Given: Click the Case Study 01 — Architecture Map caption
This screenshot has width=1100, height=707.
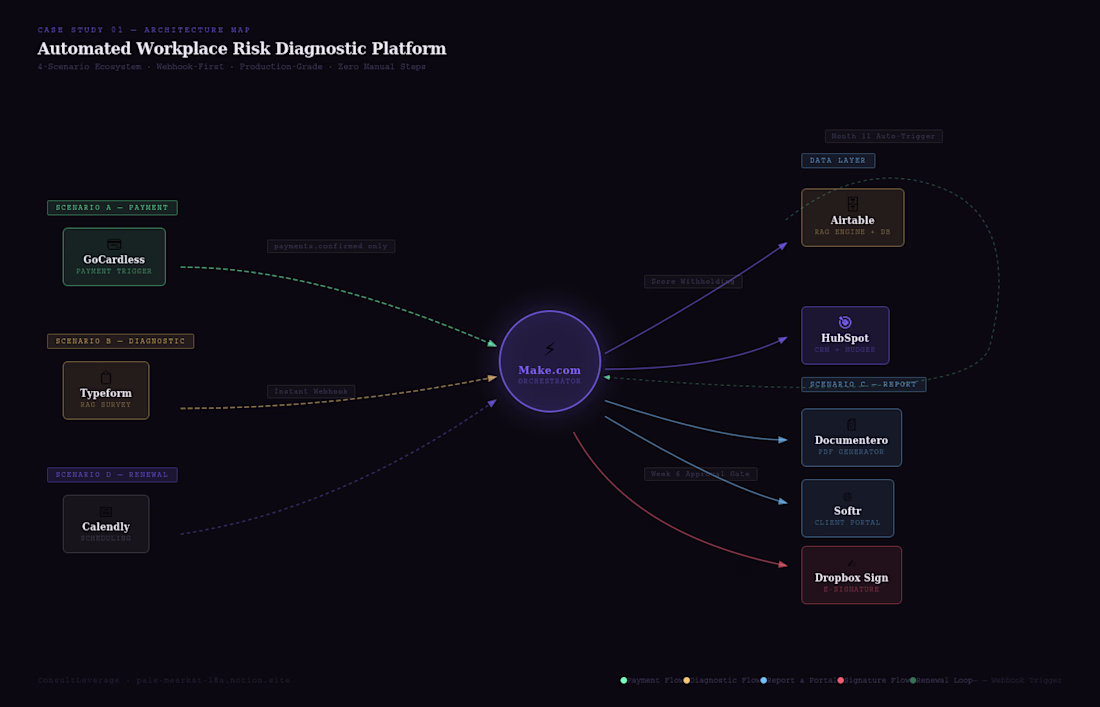Looking at the screenshot, I should pyautogui.click(x=144, y=30).
